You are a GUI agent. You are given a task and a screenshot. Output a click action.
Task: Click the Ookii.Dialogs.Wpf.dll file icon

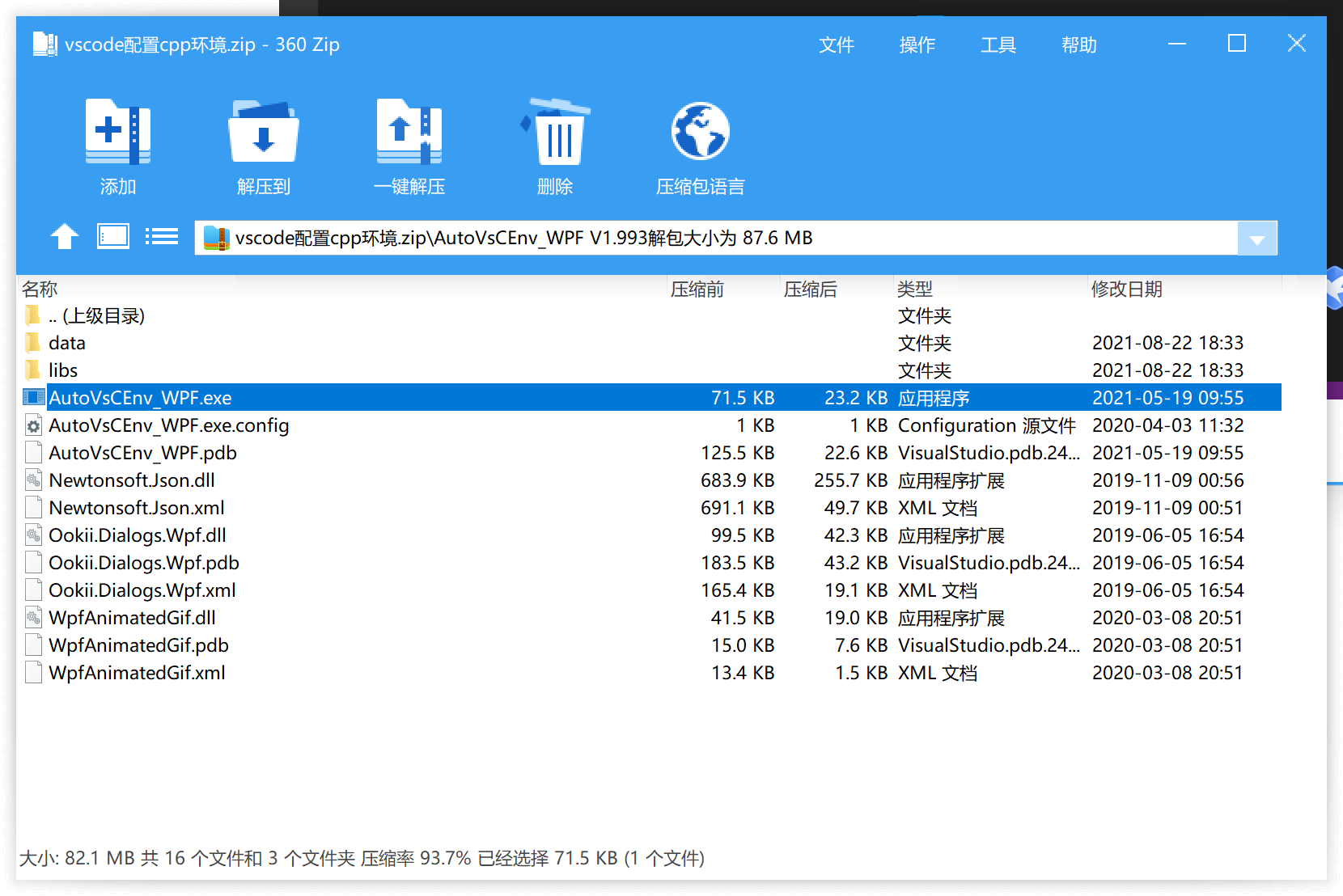[33, 535]
